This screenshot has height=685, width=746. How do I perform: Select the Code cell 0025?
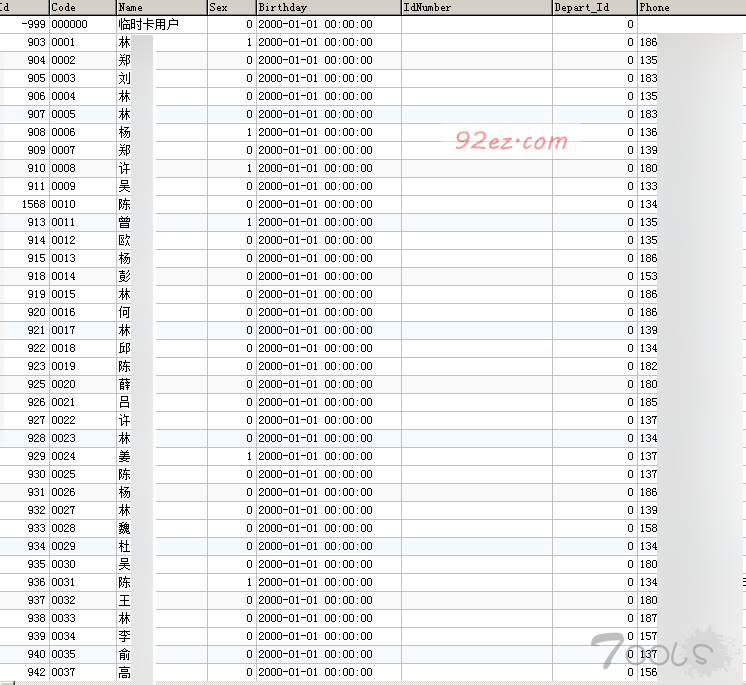tap(83, 474)
